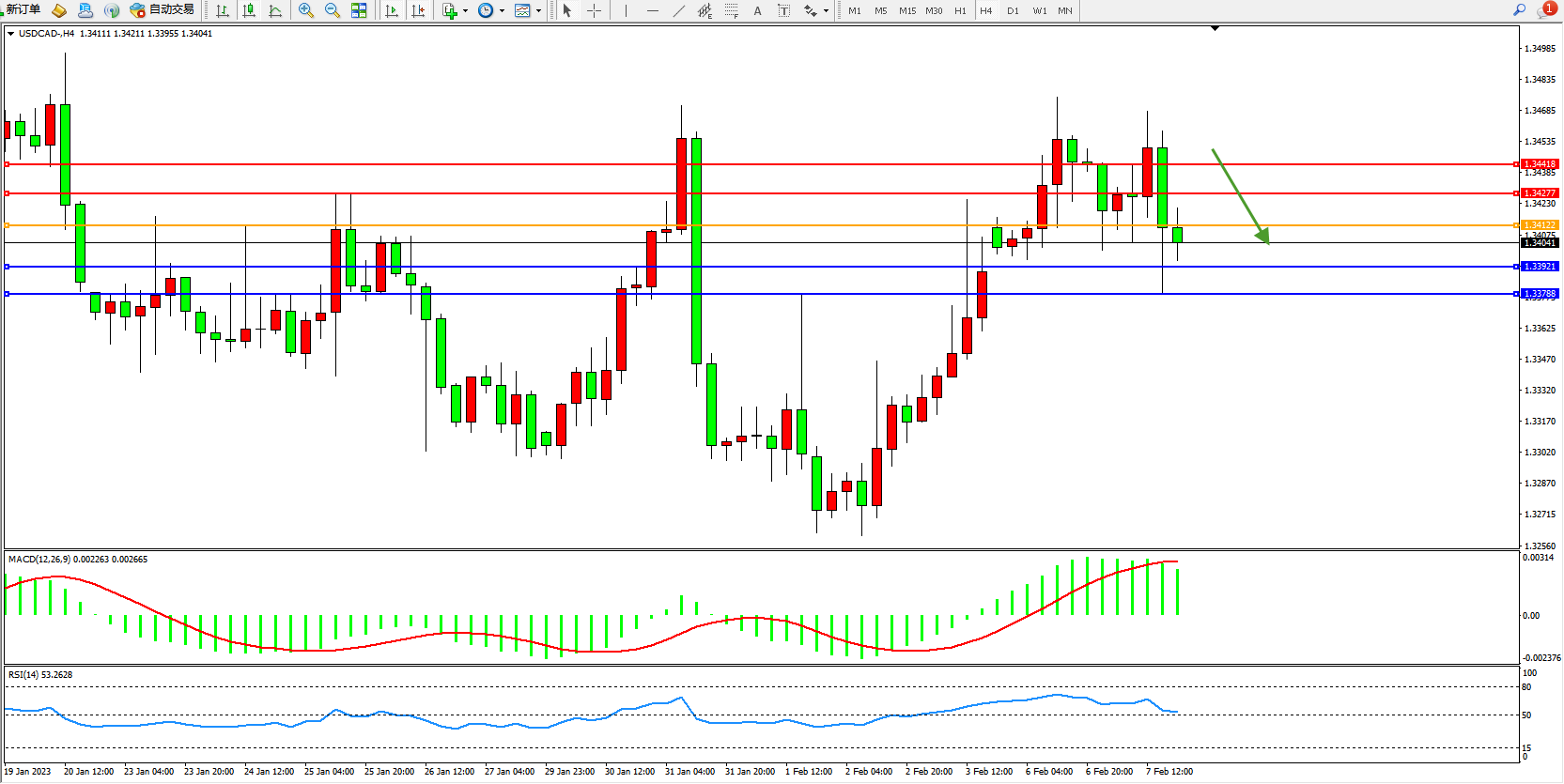Toggle candlestick chart mode

pos(249,10)
